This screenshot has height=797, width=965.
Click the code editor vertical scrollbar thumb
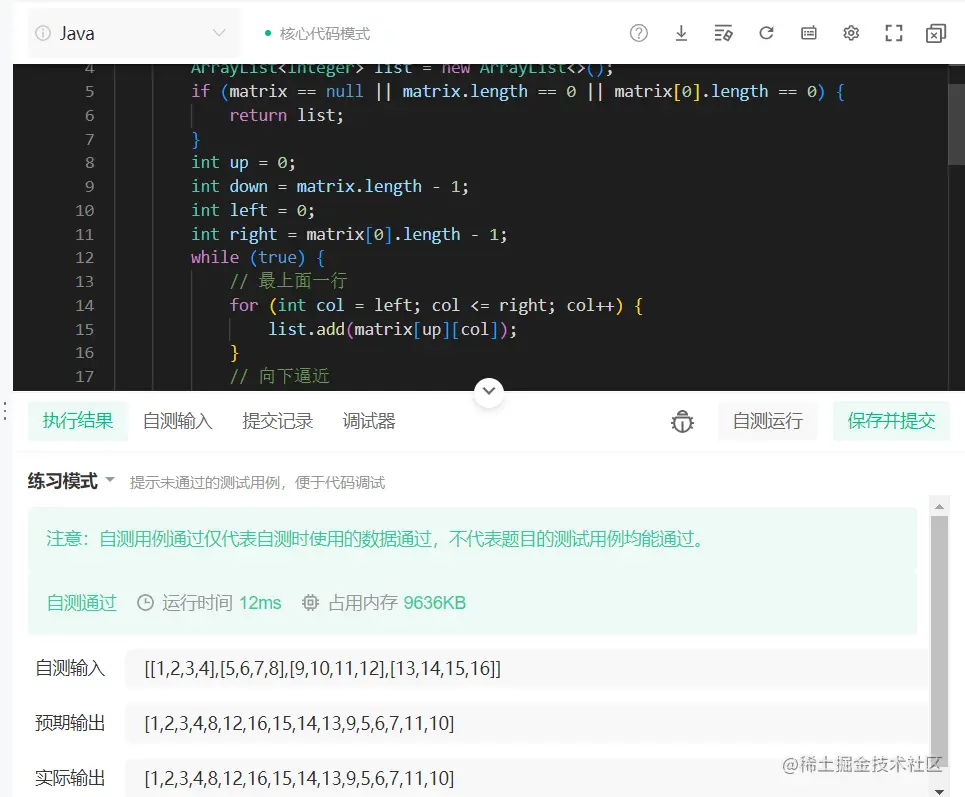[956, 124]
